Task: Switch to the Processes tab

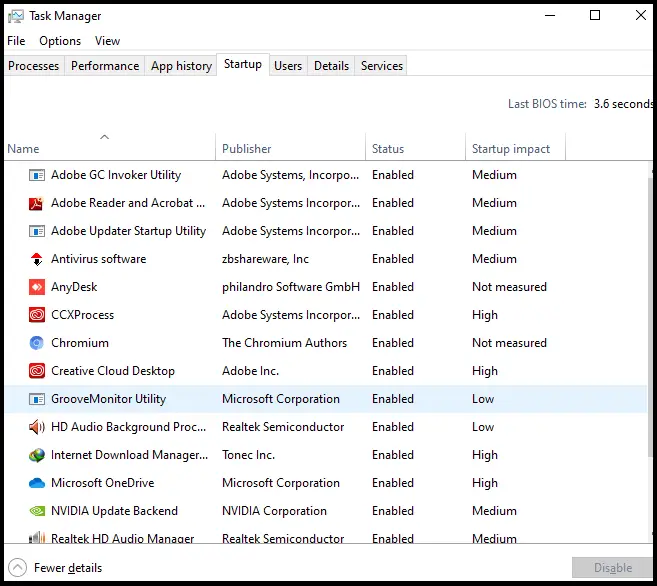Action: (34, 66)
